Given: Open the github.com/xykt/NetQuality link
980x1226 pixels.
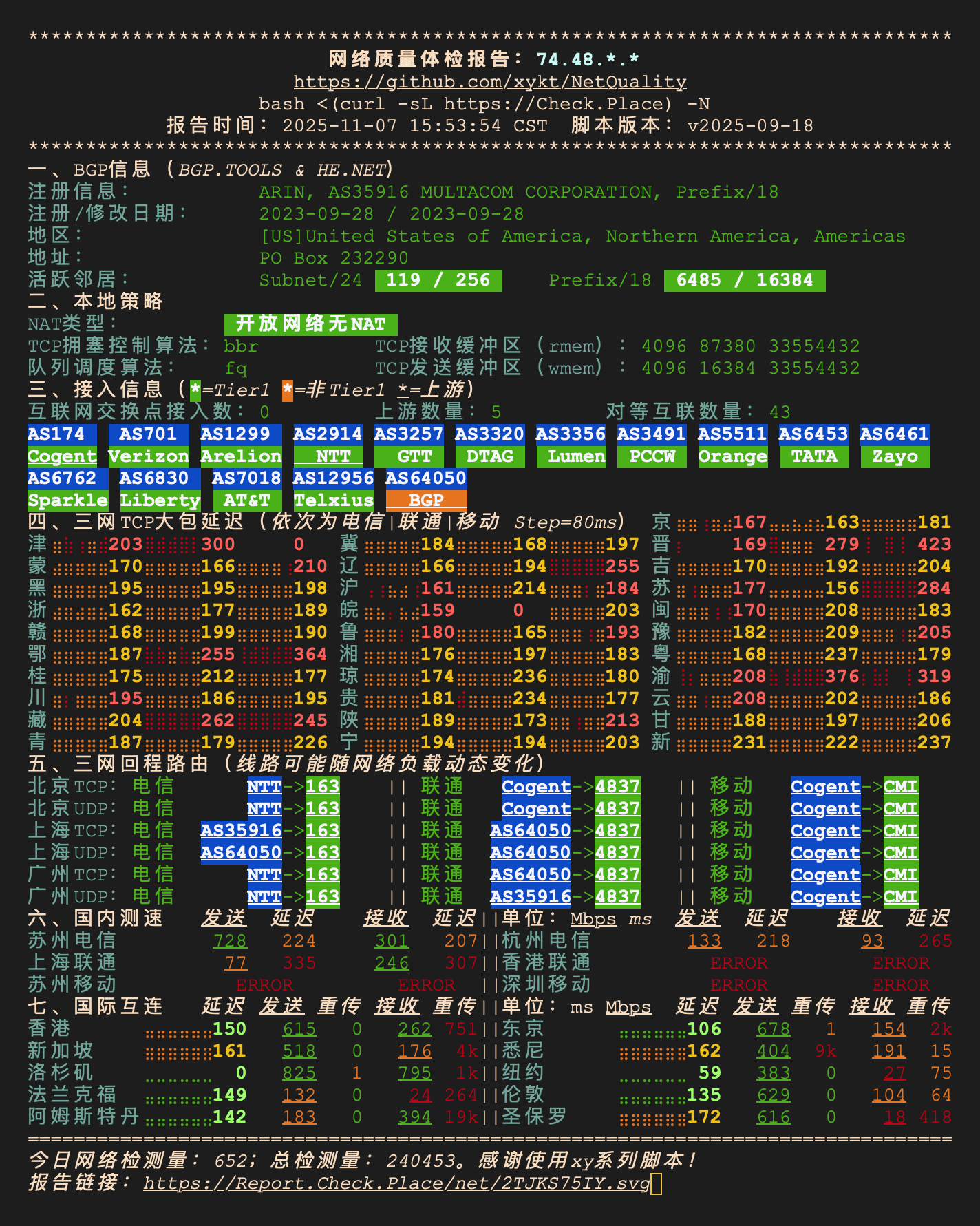Looking at the screenshot, I should coord(490,82).
